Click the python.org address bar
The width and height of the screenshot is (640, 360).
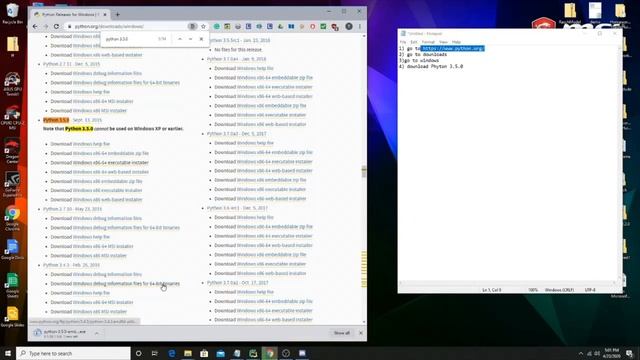click(x=127, y=27)
